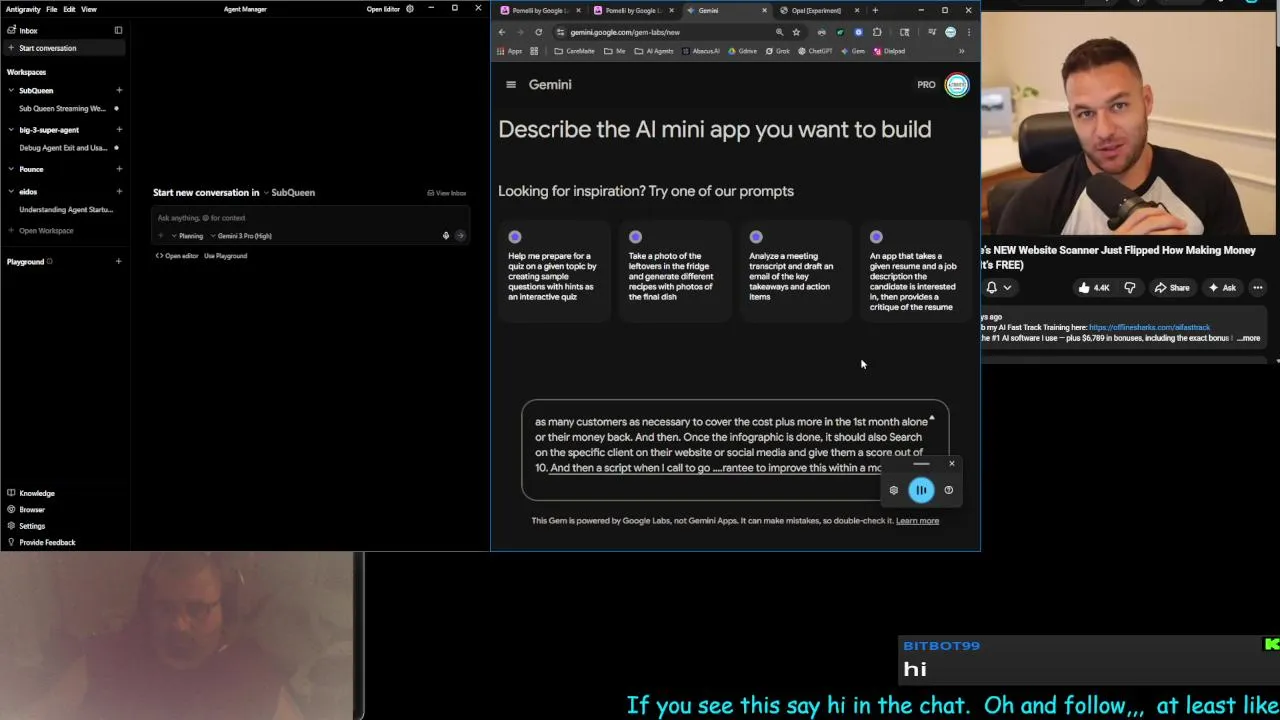Screen dimensions: 1280x720
Task: Open the Antigravity application menu
Action: tap(23, 9)
